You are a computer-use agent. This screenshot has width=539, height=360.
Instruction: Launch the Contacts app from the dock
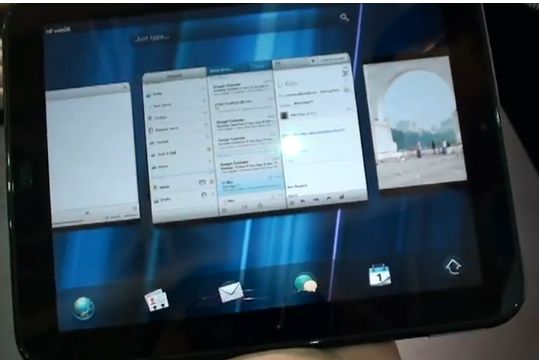pyautogui.click(x=157, y=300)
